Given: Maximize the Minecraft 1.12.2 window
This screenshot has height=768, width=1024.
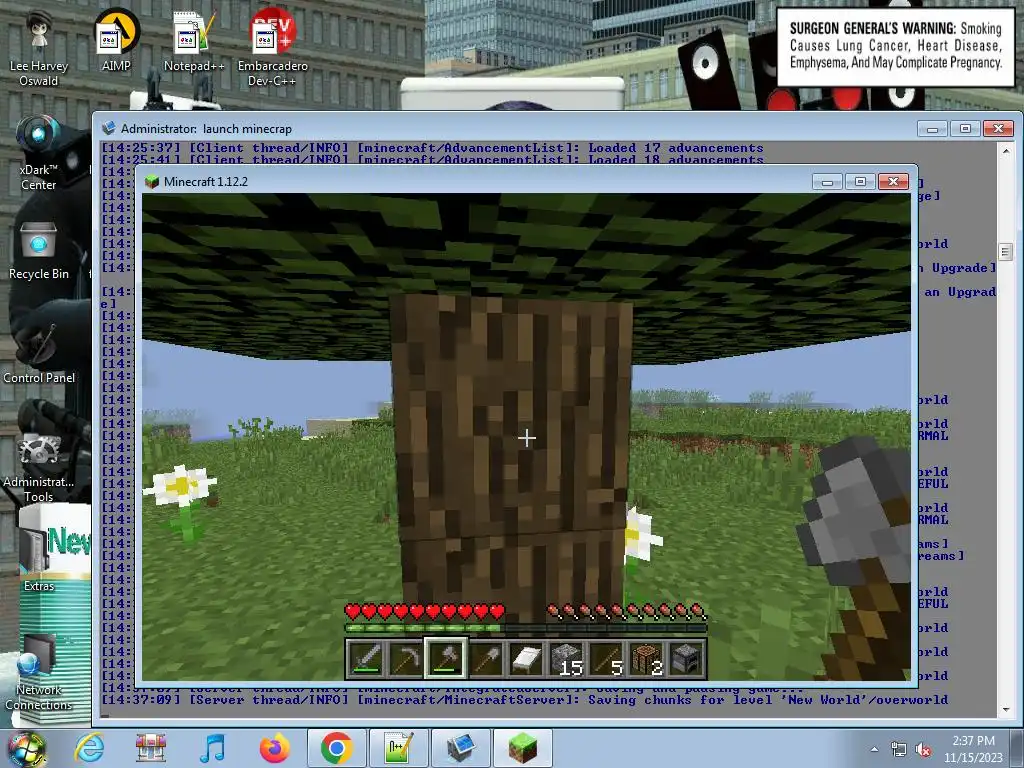Looking at the screenshot, I should click(860, 182).
